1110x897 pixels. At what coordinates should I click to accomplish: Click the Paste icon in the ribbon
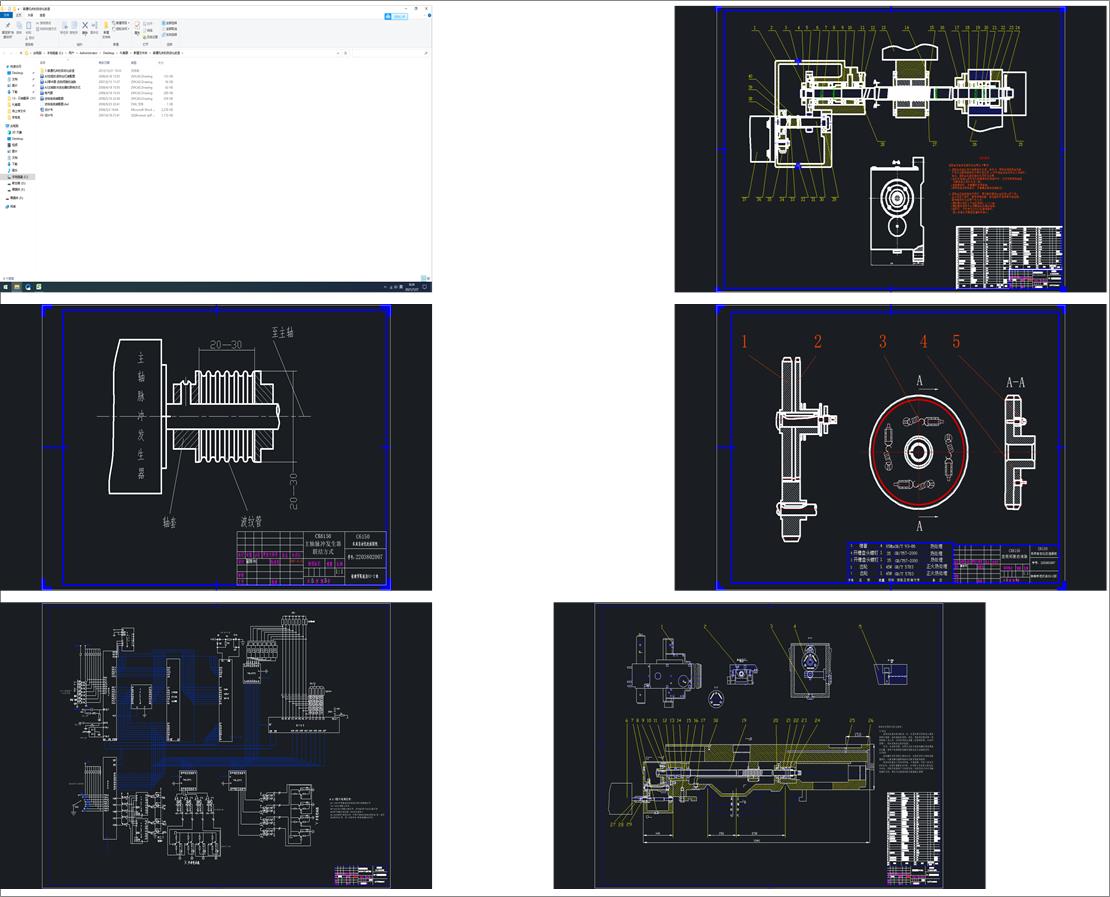tap(28, 25)
